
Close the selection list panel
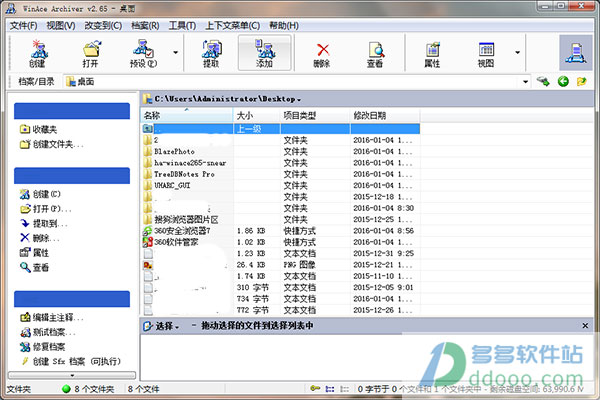pos(585,326)
